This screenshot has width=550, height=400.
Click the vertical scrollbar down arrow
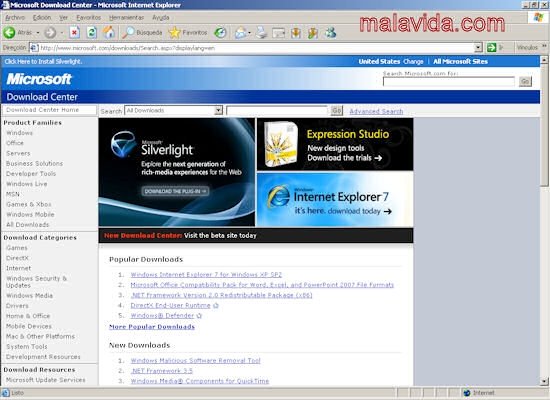click(544, 381)
